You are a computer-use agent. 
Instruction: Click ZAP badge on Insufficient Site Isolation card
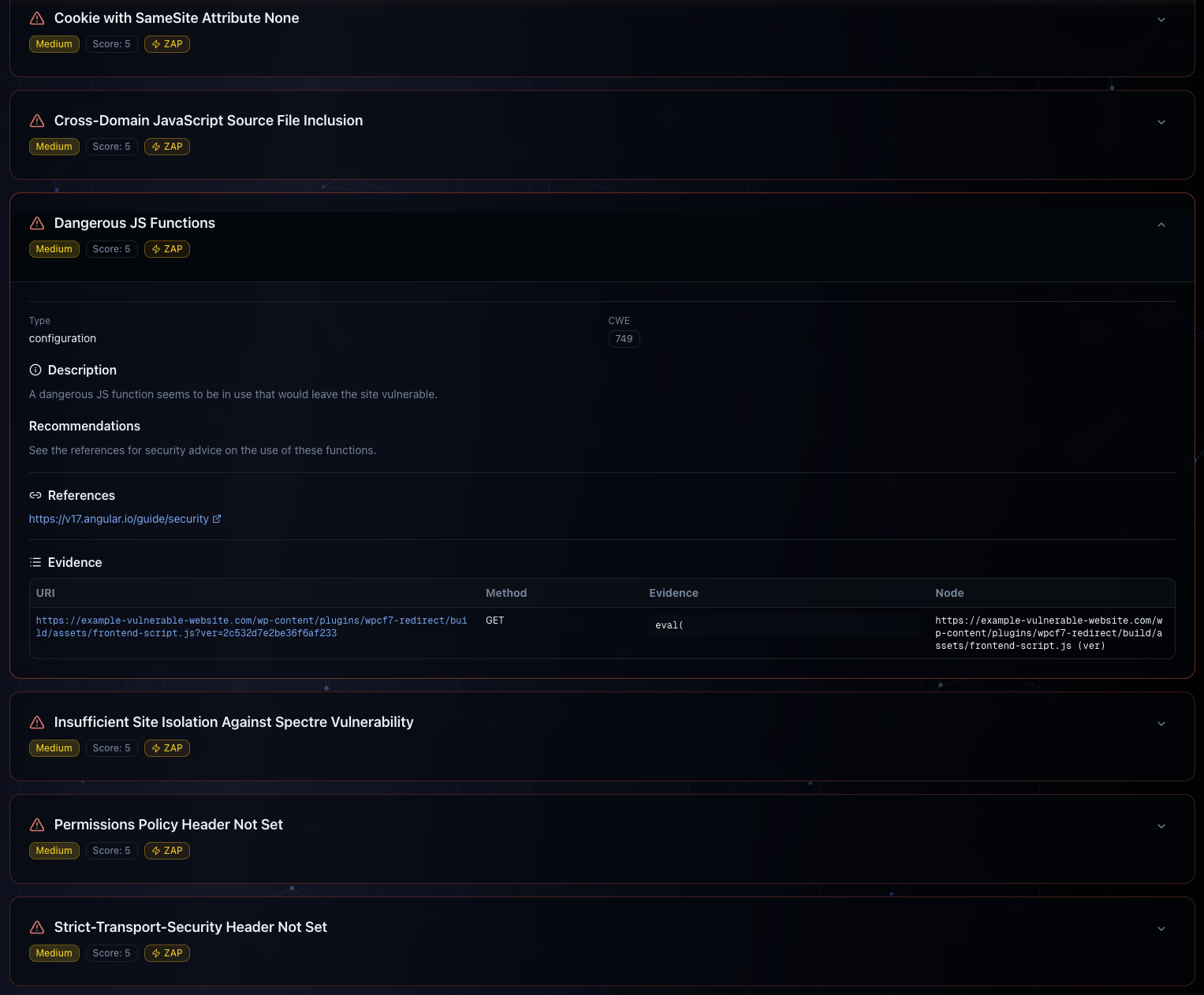[x=167, y=748]
